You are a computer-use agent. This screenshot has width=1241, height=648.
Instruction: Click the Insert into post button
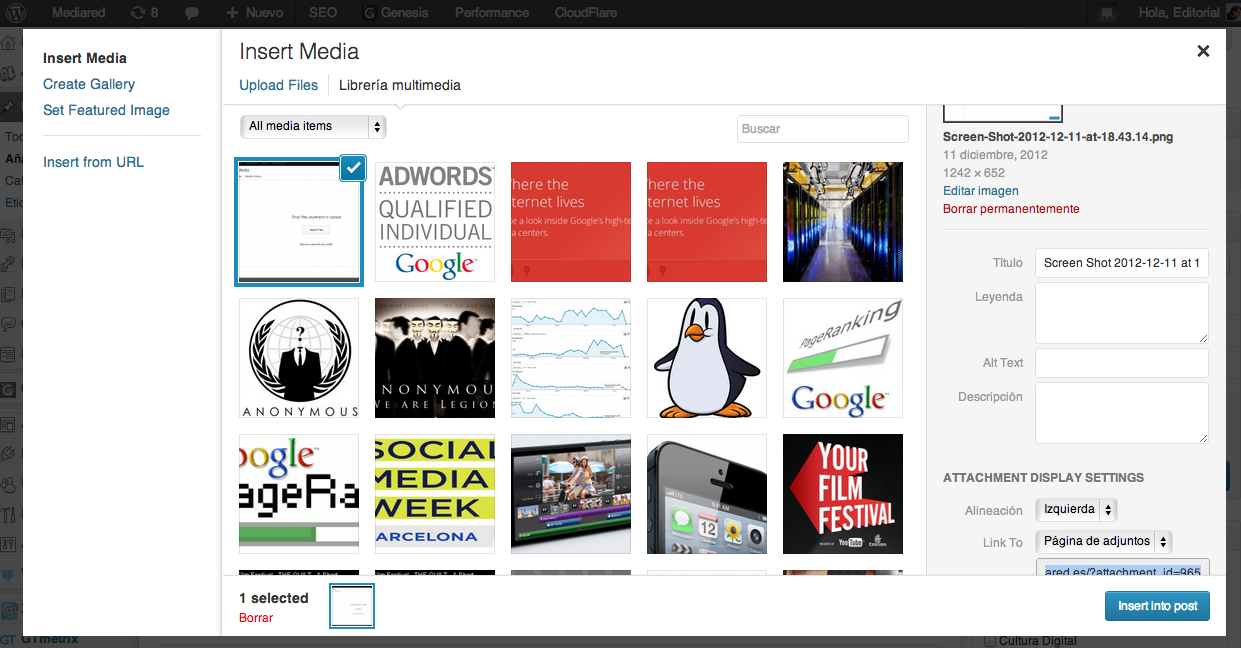point(1157,606)
